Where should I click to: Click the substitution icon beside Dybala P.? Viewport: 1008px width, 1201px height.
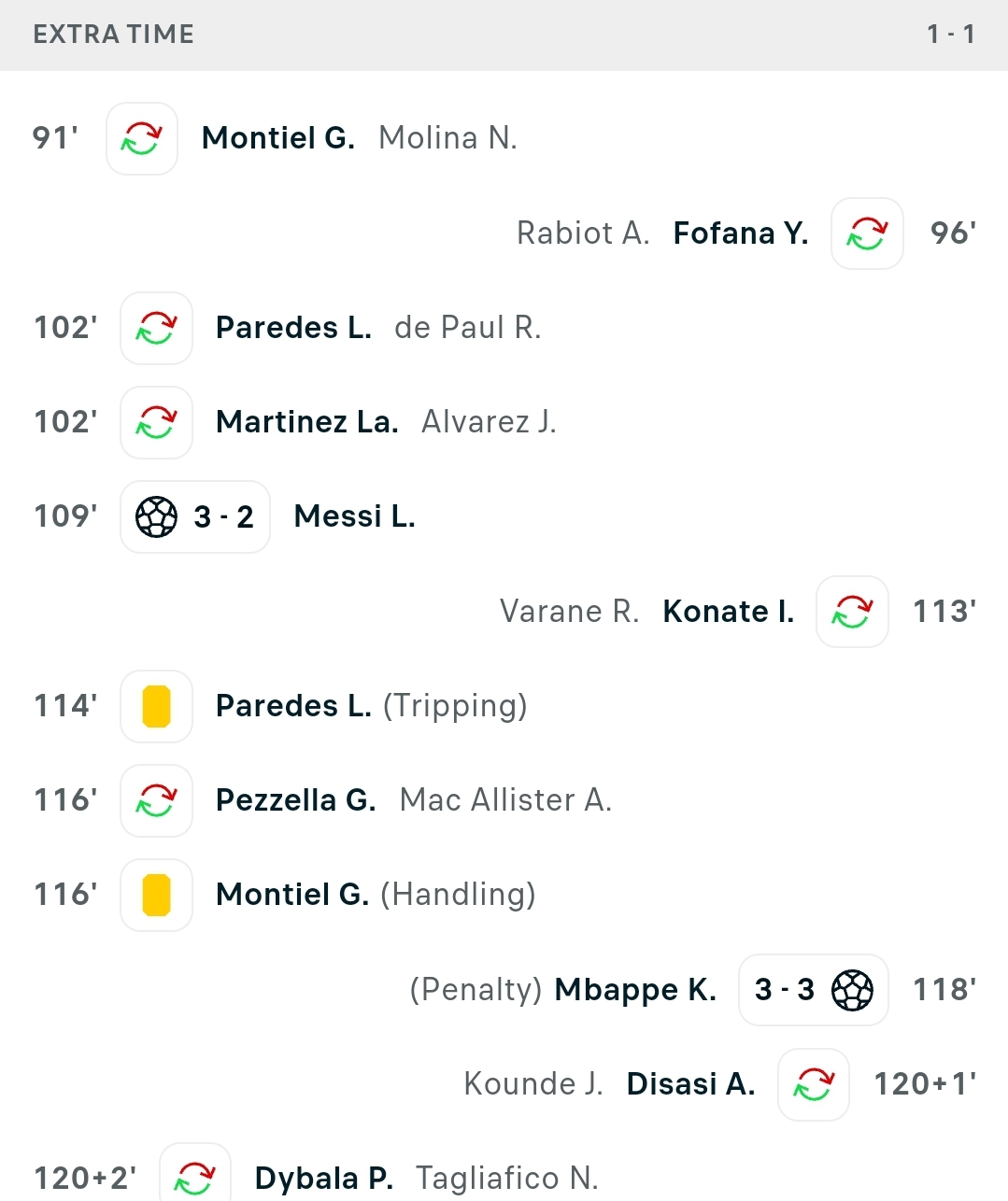195,1175
